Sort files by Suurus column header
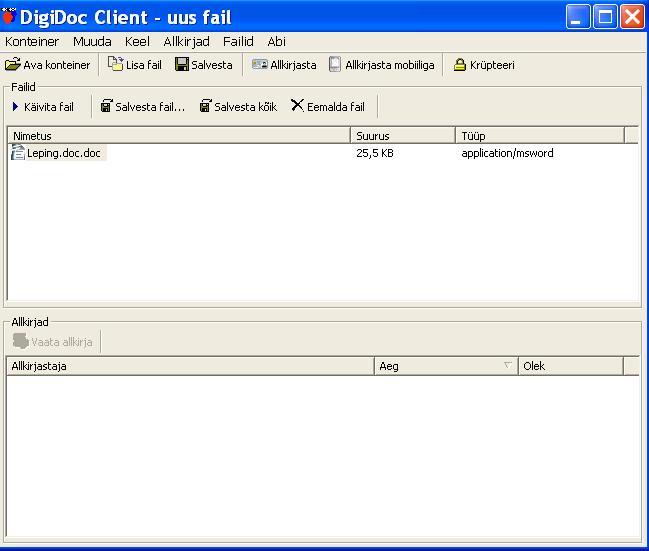649x551 pixels. 402,135
